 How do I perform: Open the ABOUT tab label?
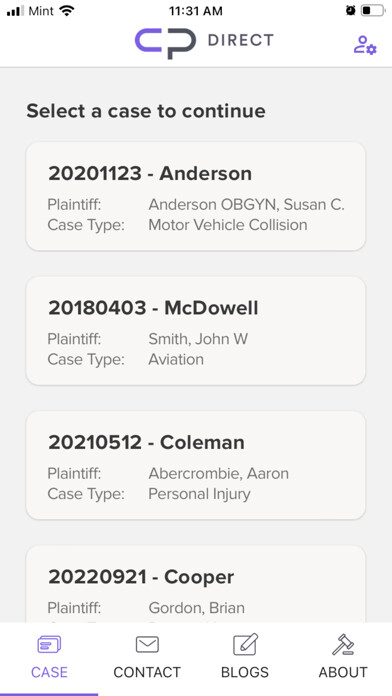[x=343, y=672]
